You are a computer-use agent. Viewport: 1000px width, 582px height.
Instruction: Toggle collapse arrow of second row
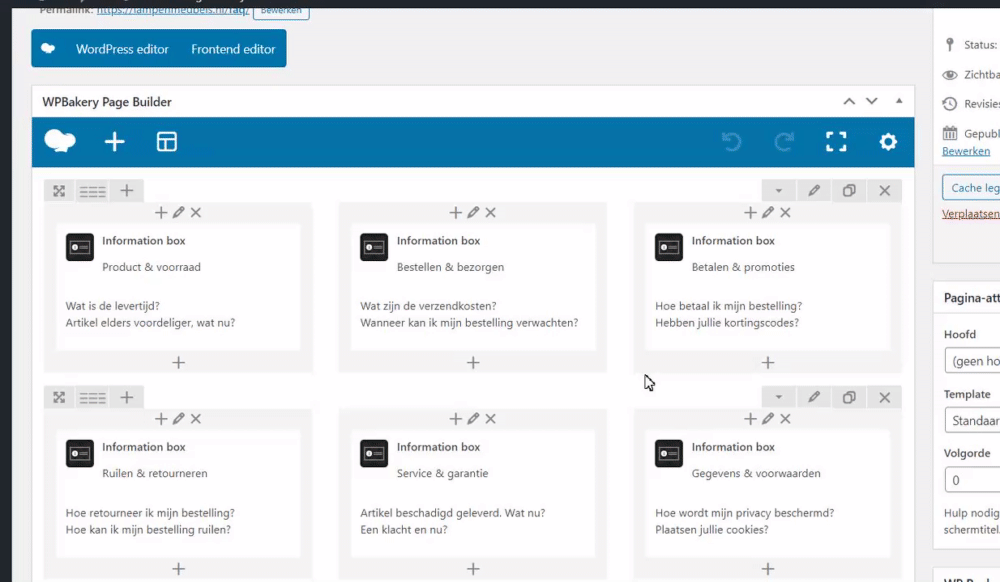[x=779, y=397]
